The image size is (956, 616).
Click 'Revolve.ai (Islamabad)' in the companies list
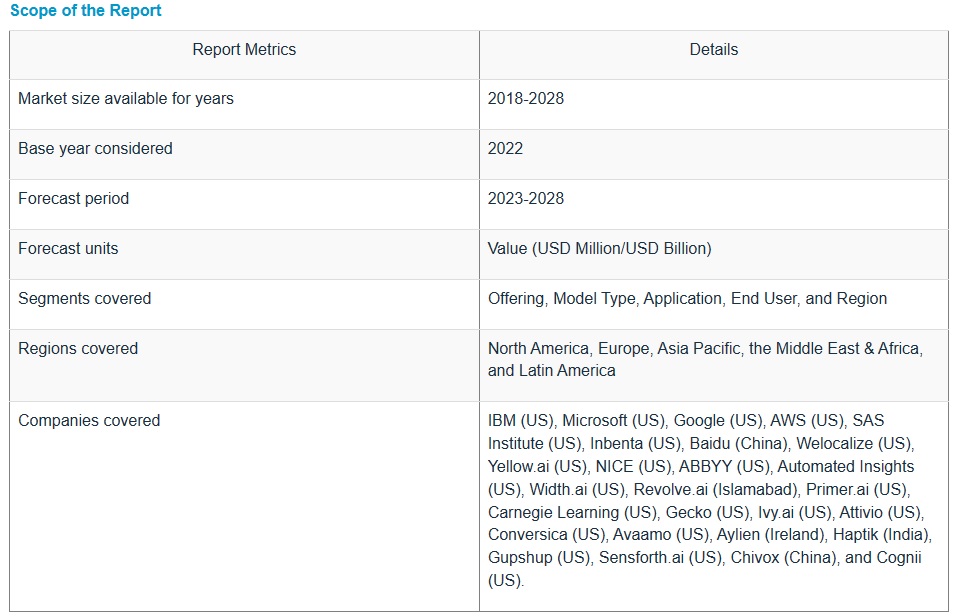coord(717,489)
